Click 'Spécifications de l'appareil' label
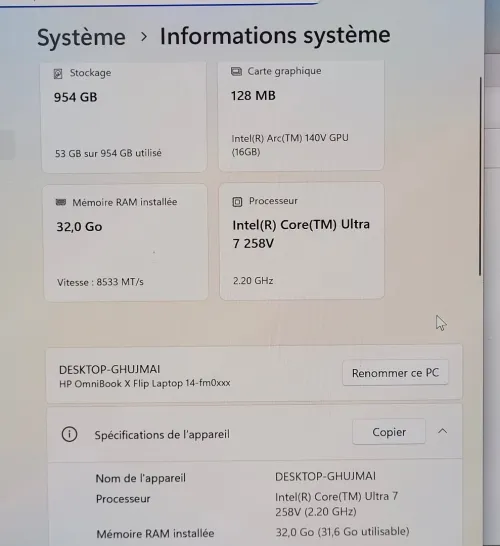The image size is (500, 546). (162, 435)
